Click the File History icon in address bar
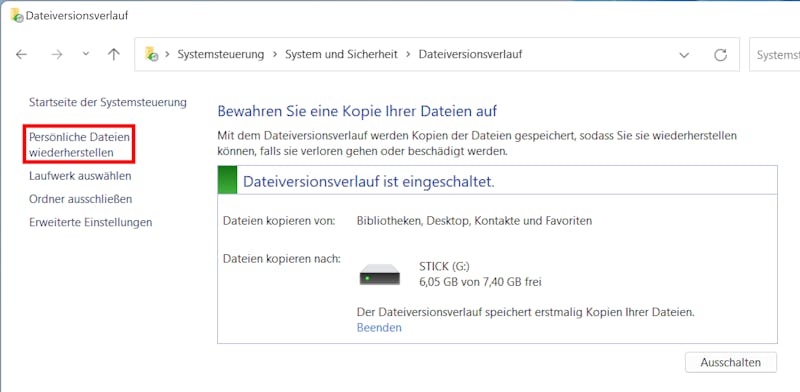The image size is (800, 392). coord(152,54)
